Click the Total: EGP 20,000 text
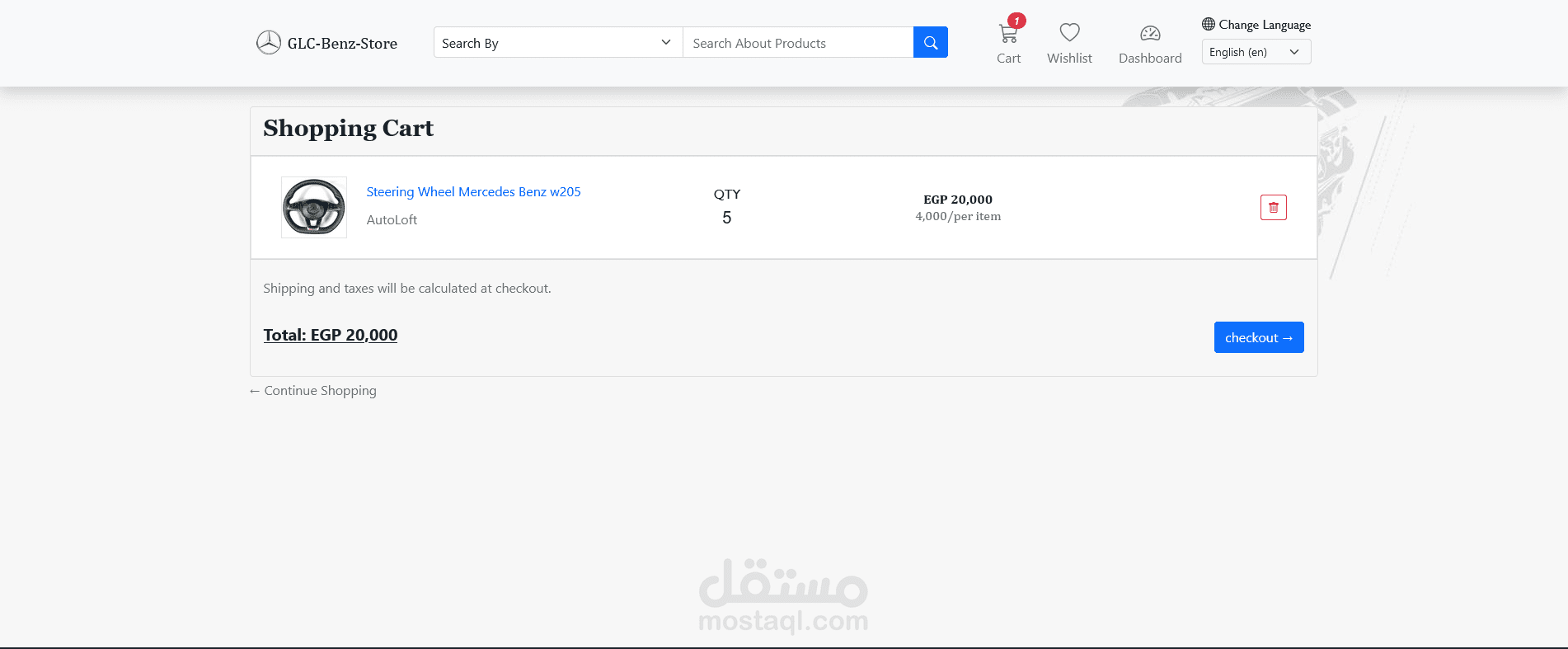This screenshot has height=649, width=1568. [331, 335]
